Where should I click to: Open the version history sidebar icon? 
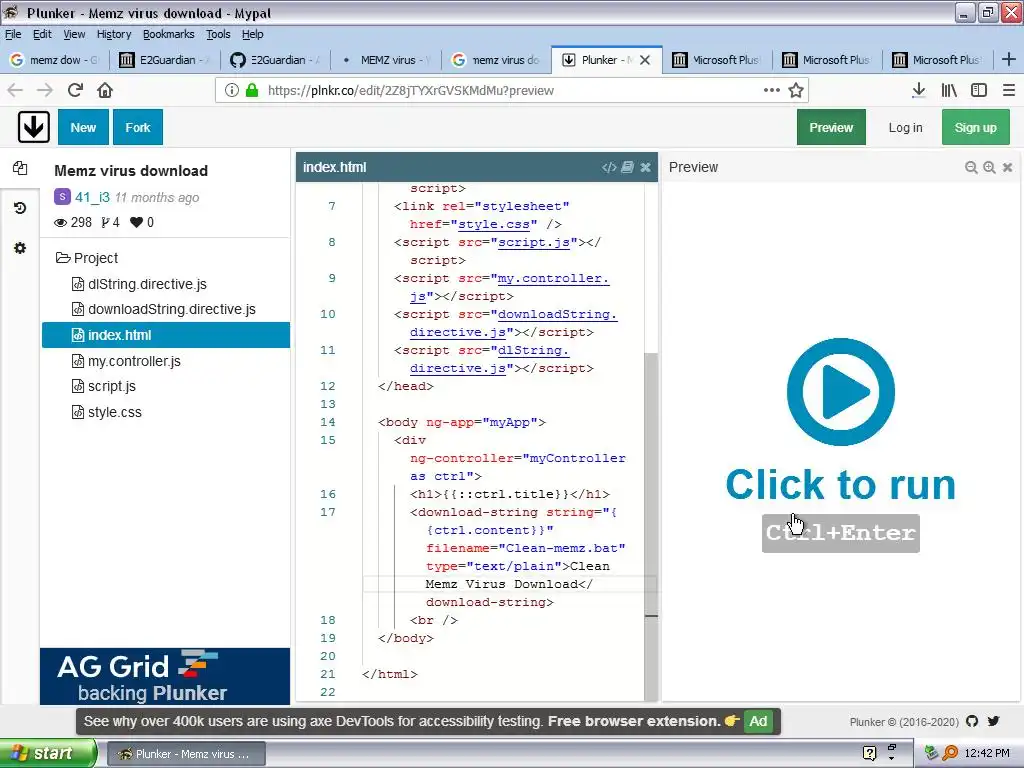click(20, 208)
